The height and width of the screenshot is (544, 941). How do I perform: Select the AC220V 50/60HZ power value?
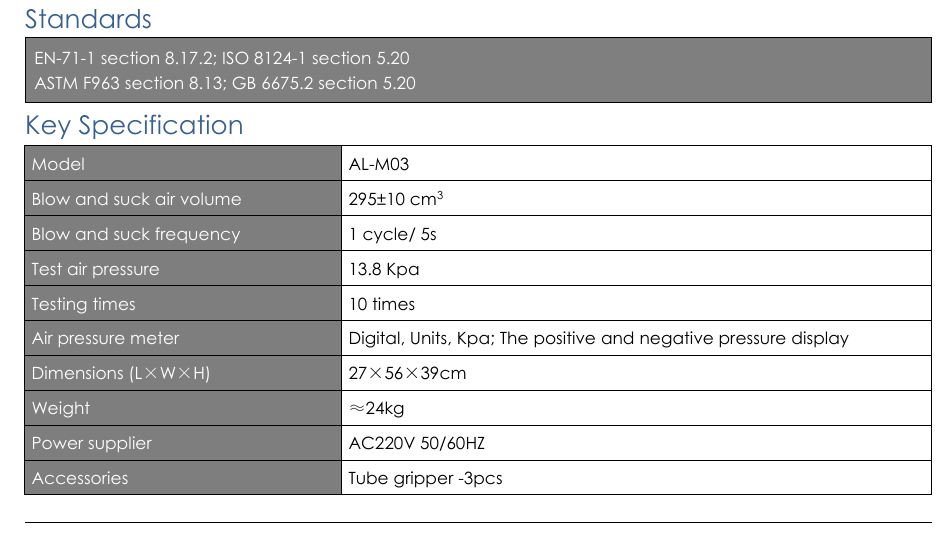[x=416, y=443]
